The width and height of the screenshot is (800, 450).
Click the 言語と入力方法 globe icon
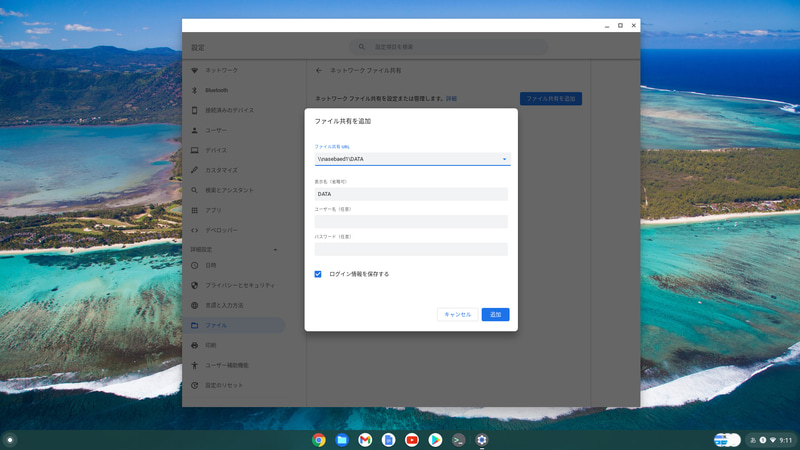tap(194, 305)
